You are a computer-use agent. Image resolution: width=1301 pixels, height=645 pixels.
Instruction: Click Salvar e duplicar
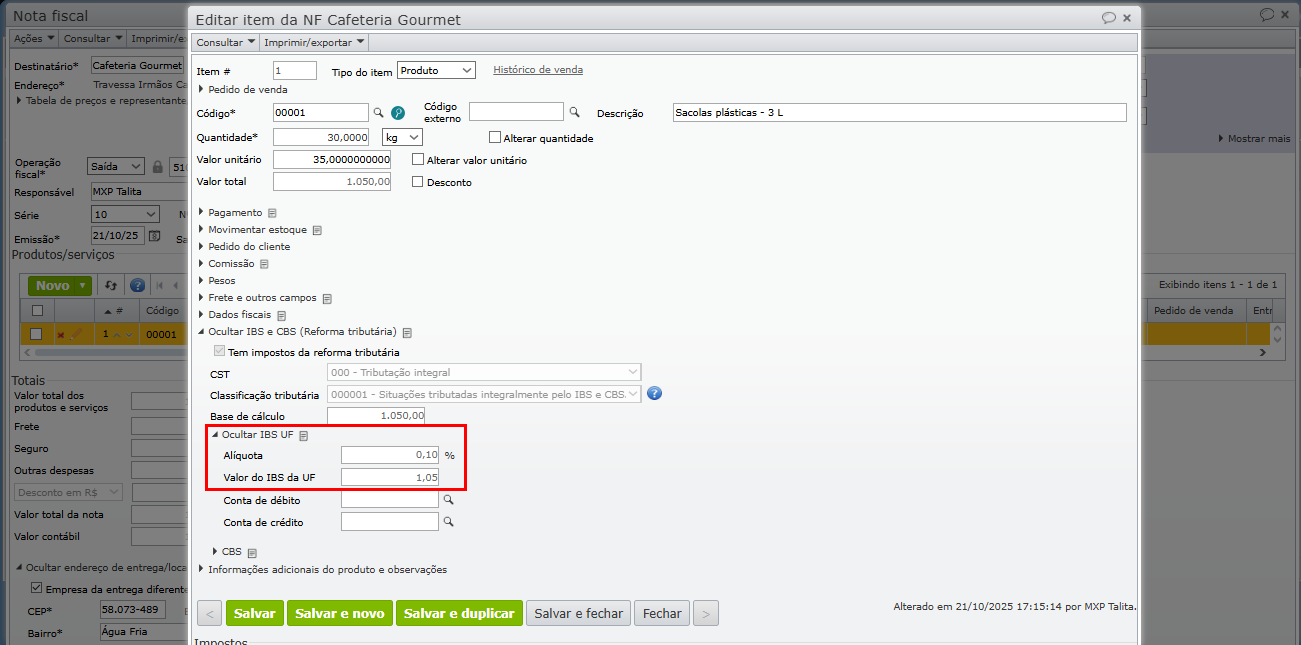coord(459,613)
